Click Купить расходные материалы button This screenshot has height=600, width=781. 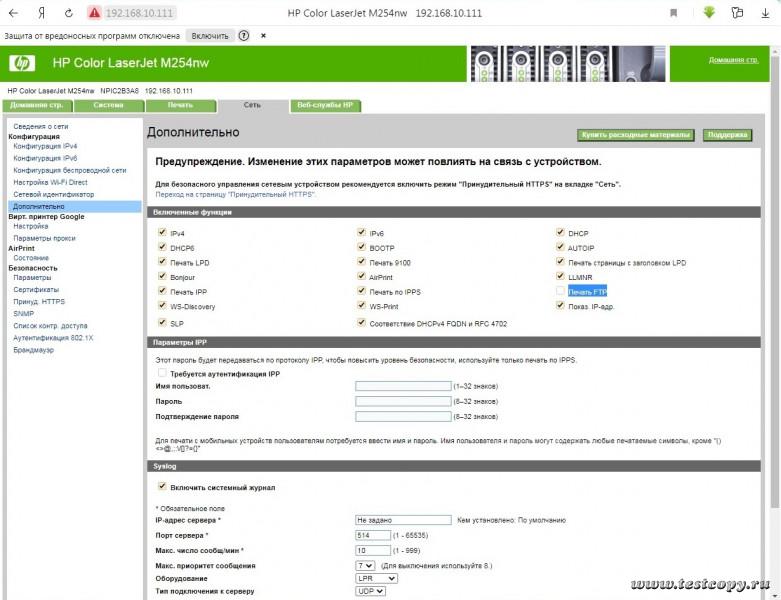point(636,135)
